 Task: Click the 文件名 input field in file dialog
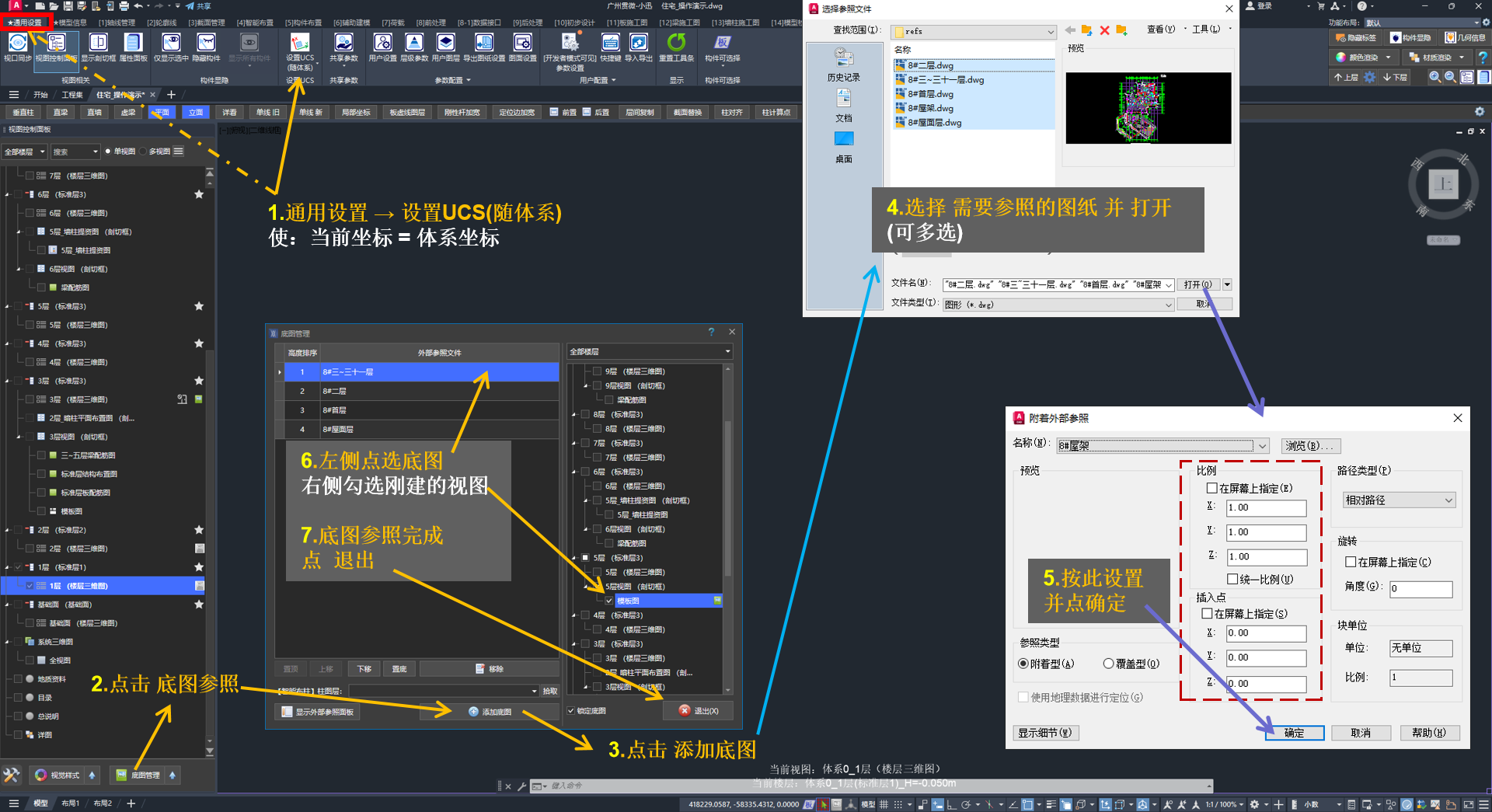1058,285
